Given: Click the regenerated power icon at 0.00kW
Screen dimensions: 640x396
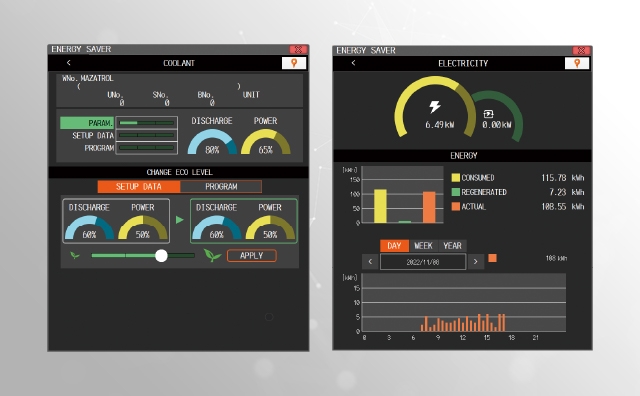Looking at the screenshot, I should (489, 114).
